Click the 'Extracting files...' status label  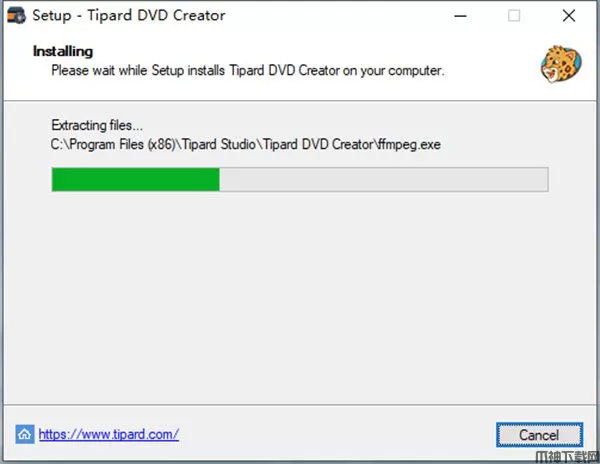click(97, 125)
